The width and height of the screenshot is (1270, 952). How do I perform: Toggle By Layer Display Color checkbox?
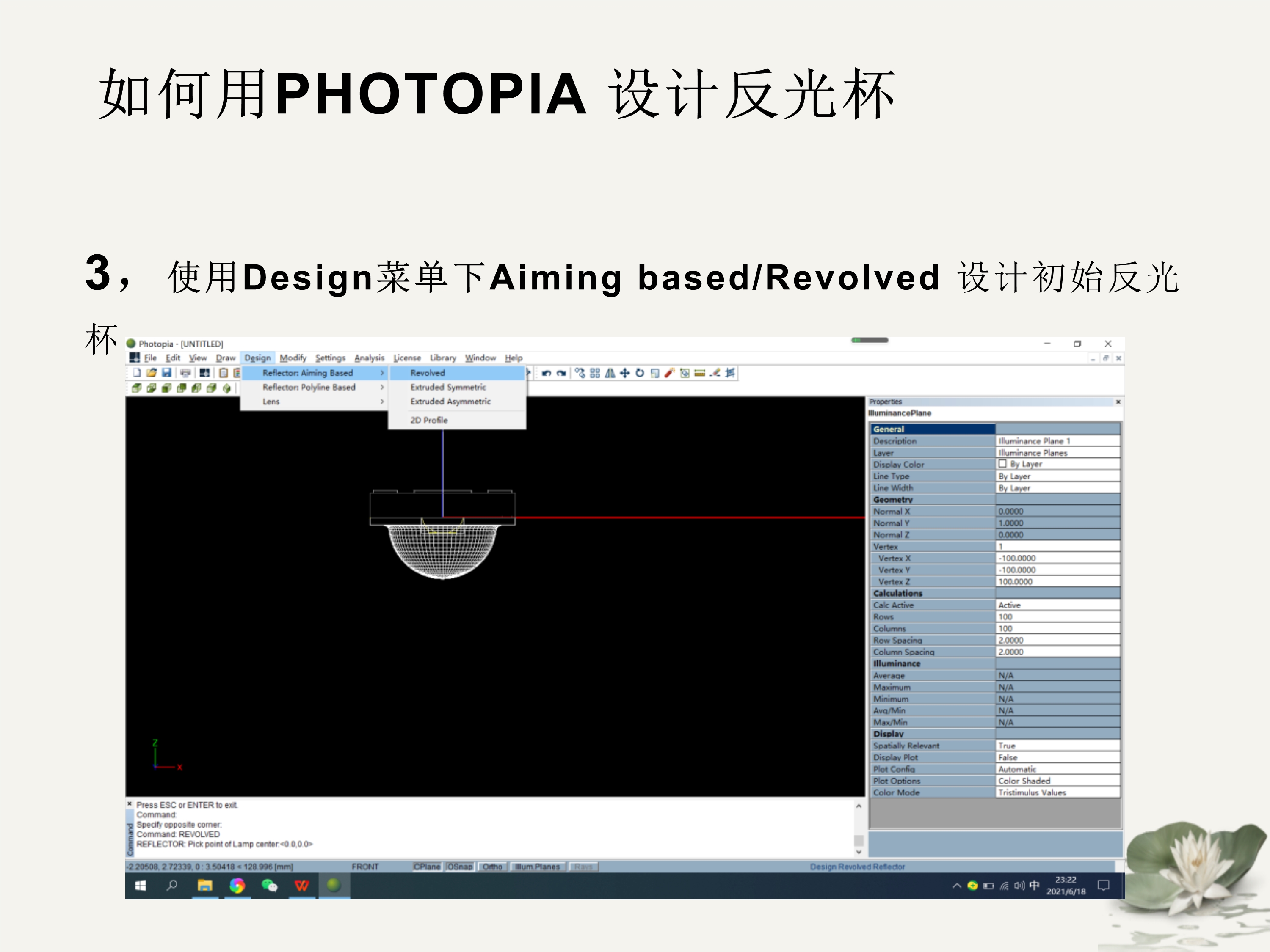[x=1002, y=464]
